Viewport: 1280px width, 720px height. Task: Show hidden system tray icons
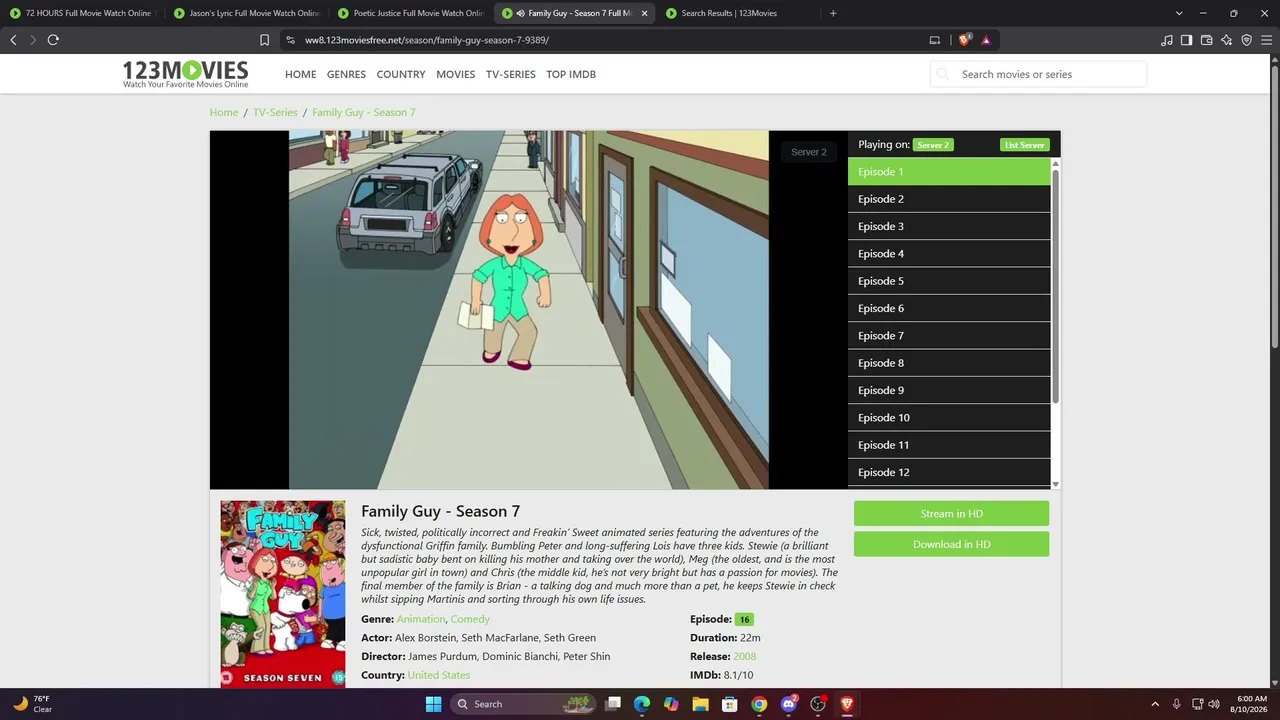(x=1155, y=704)
